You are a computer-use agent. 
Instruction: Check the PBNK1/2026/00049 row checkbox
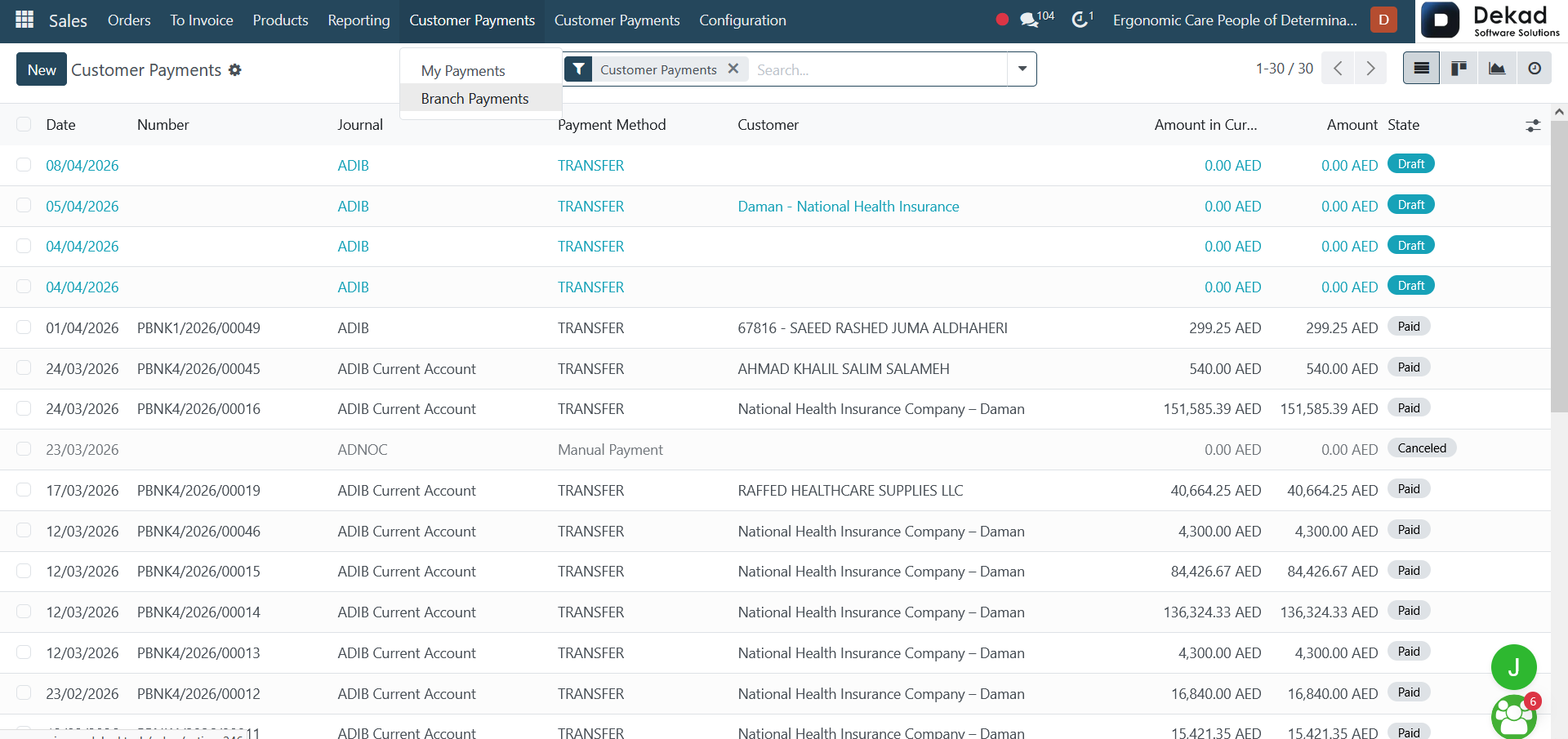[x=24, y=327]
